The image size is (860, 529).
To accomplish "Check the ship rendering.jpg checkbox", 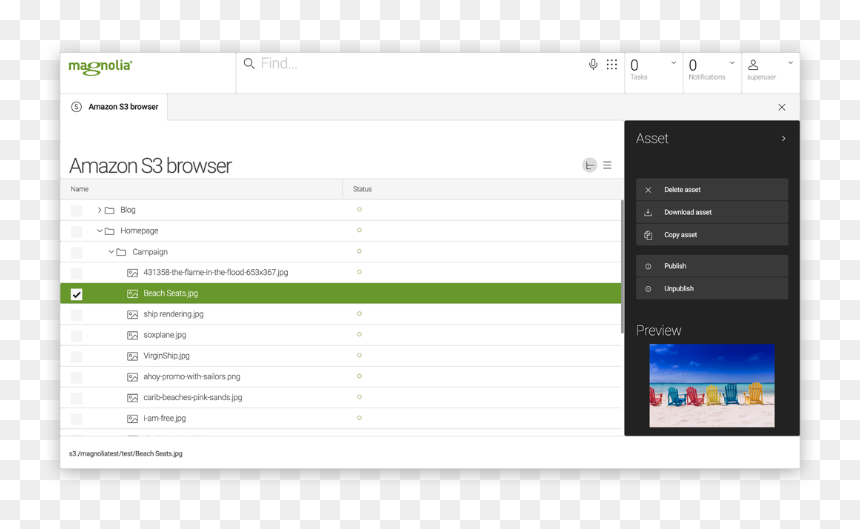I will 77,315.
